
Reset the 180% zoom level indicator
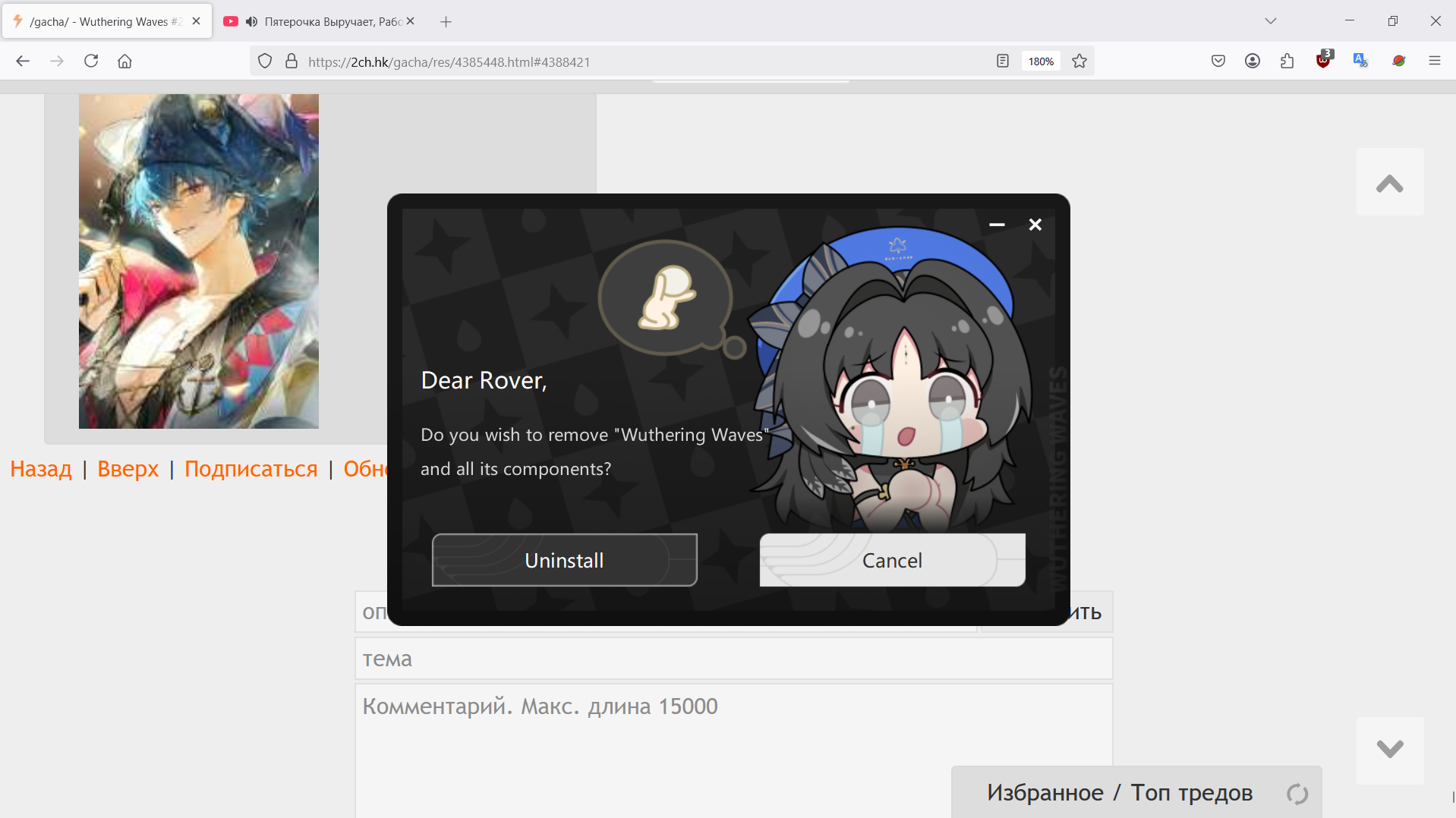(1041, 61)
